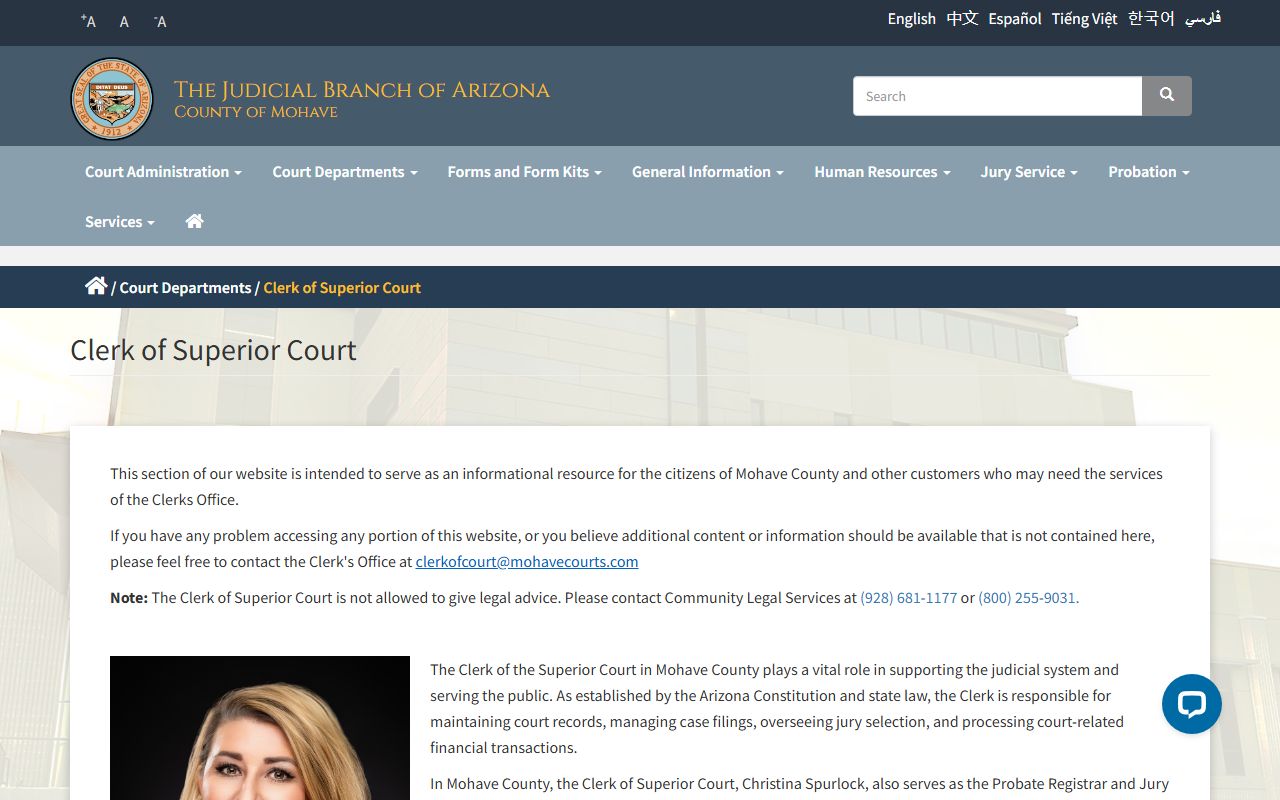Click Court Departments breadcrumb link
The width and height of the screenshot is (1280, 800).
tap(185, 288)
